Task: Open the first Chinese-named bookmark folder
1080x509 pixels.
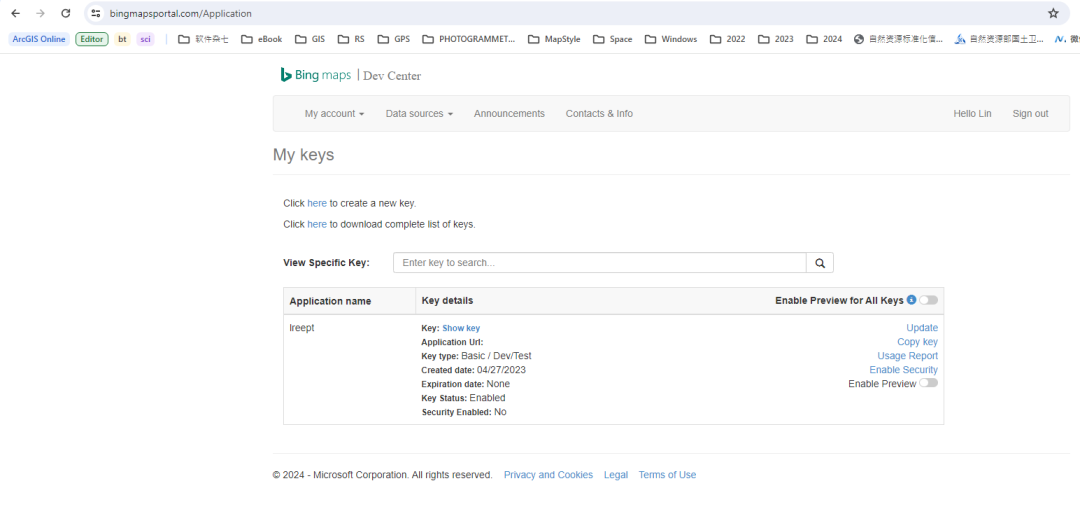Action: [203, 39]
